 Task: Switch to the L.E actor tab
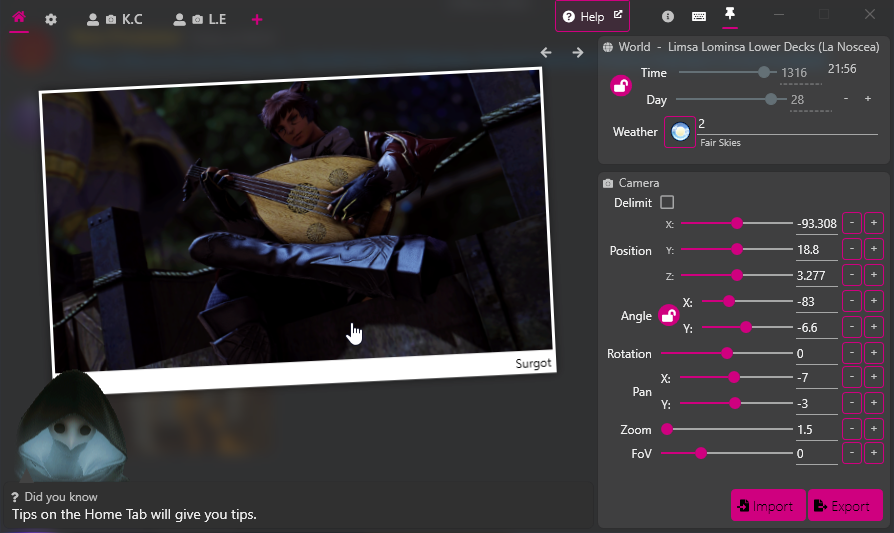point(200,19)
